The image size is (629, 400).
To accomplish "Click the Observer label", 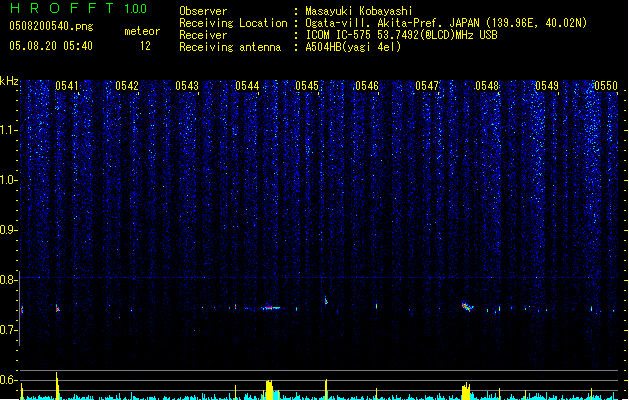I will 203,11.
